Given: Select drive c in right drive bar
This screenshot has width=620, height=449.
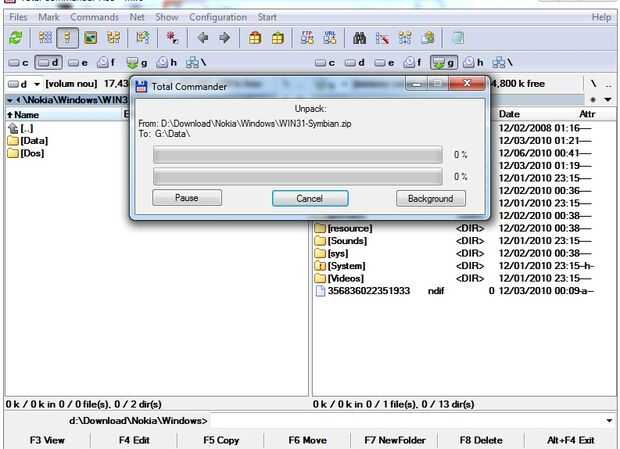Looking at the screenshot, I should pyautogui.click(x=325, y=62).
